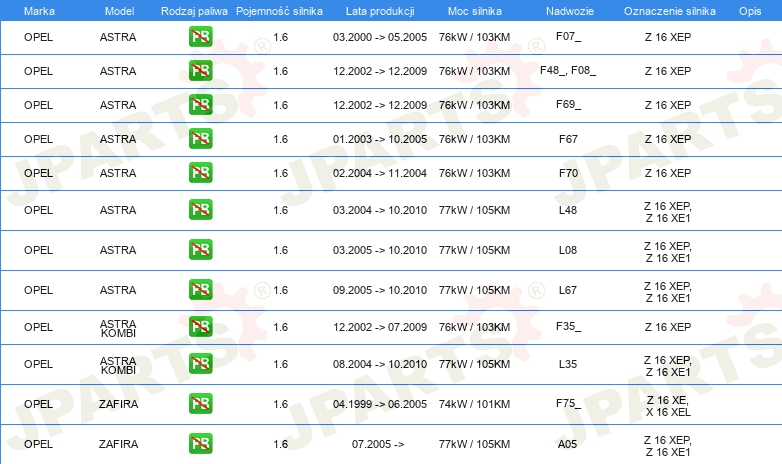
Task: Click fuel icon in the L67 Astra row
Action: [200, 290]
